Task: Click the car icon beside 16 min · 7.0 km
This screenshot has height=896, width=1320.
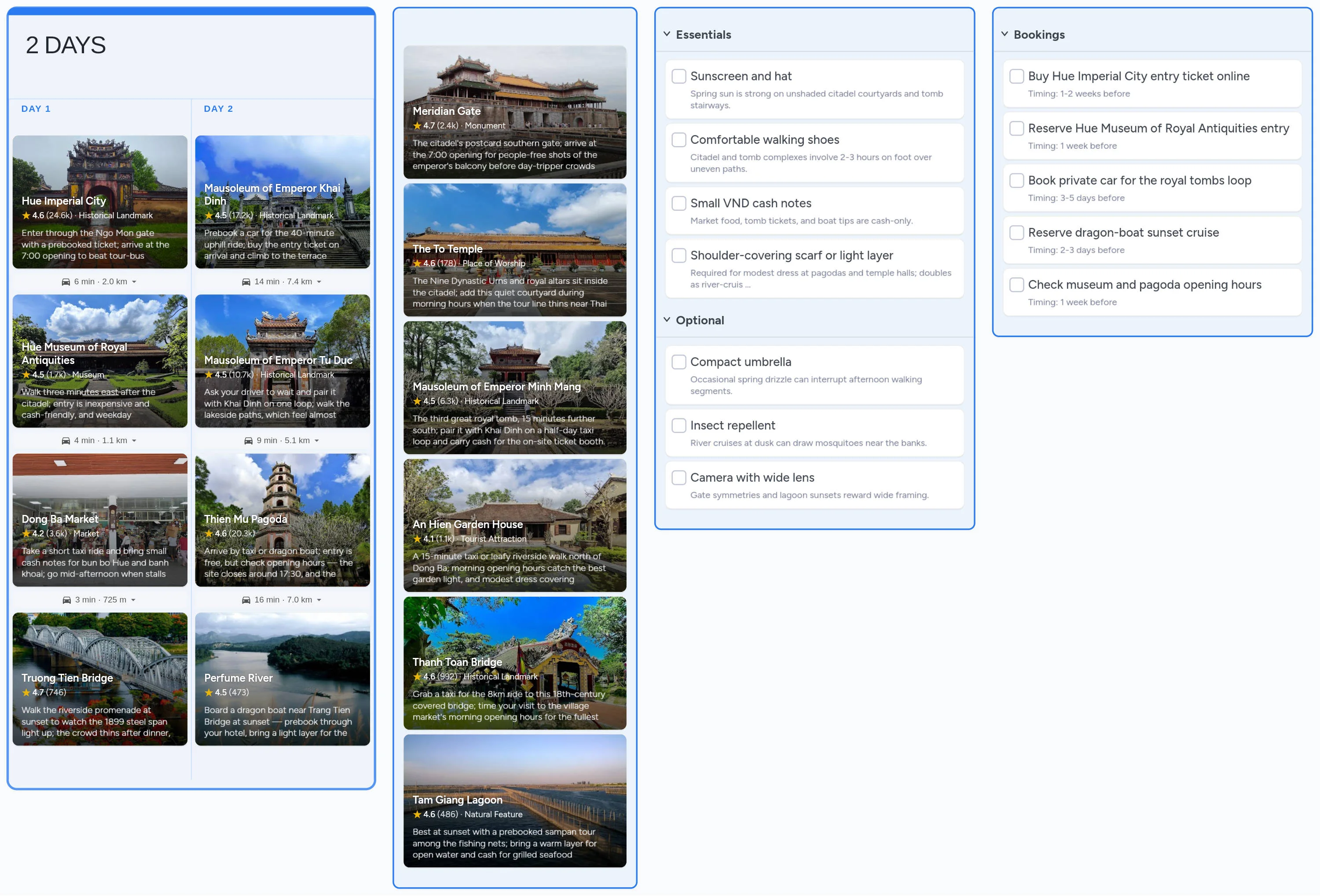Action: [246, 600]
